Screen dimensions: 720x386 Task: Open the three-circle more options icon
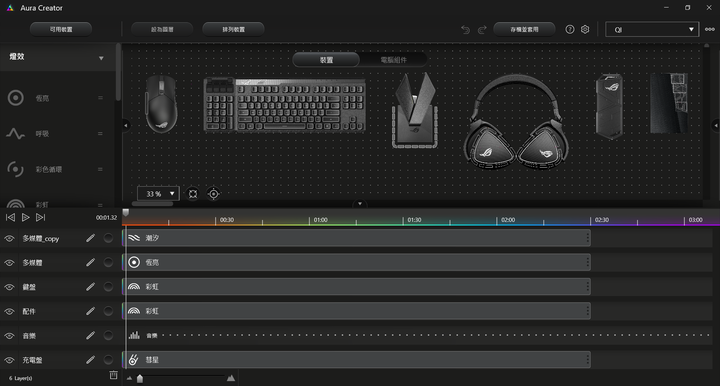(x=710, y=29)
